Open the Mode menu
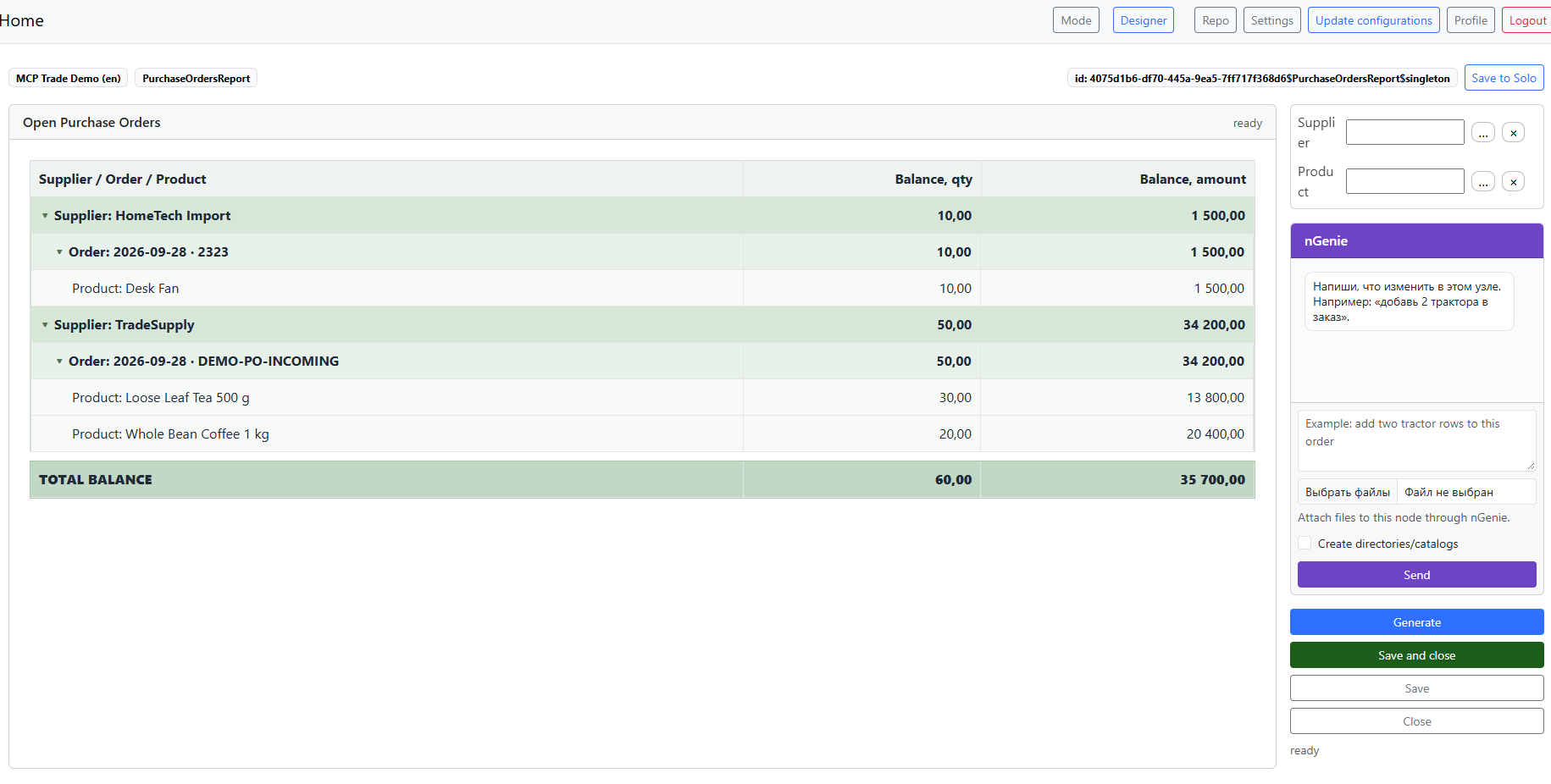Image resolution: width=1551 pixels, height=784 pixels. pos(1076,20)
